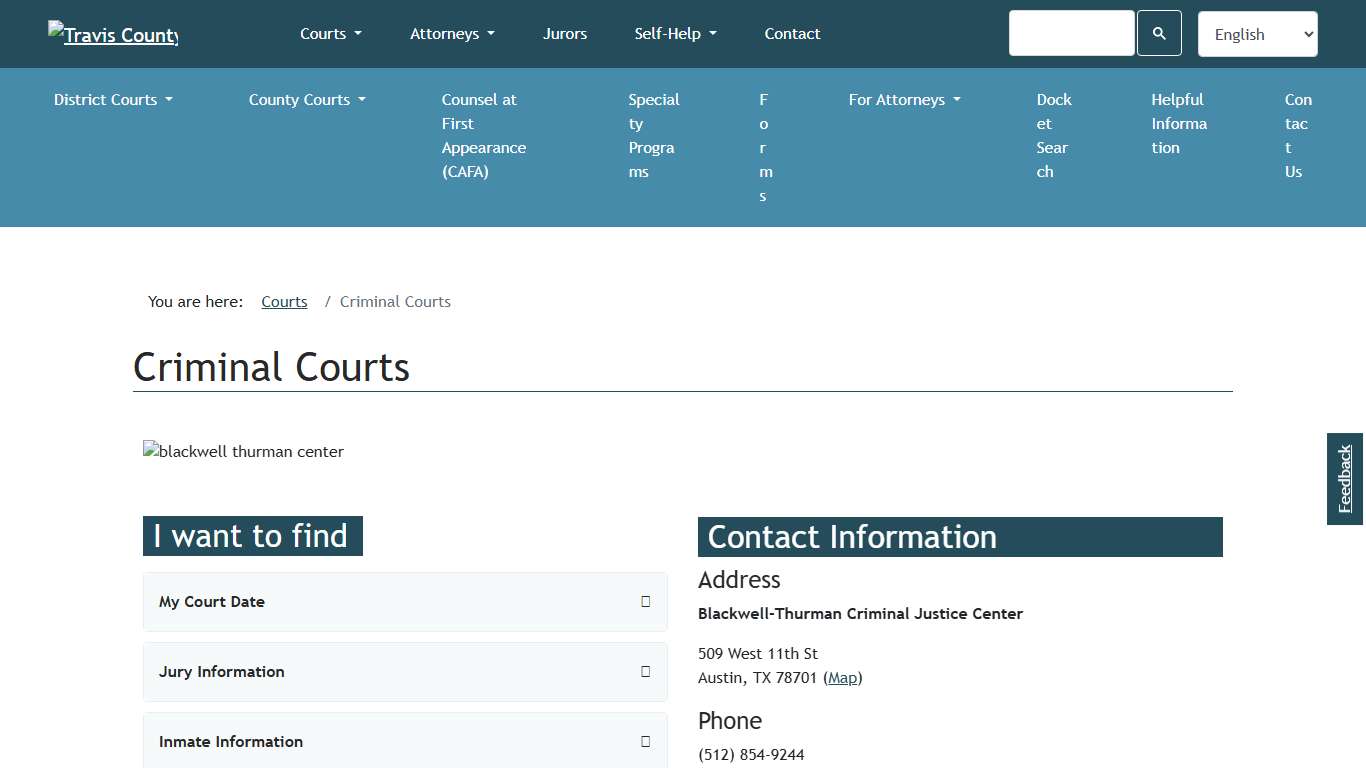This screenshot has width=1366, height=768.
Task: Click the Courts breadcrumb link
Action: pos(284,301)
